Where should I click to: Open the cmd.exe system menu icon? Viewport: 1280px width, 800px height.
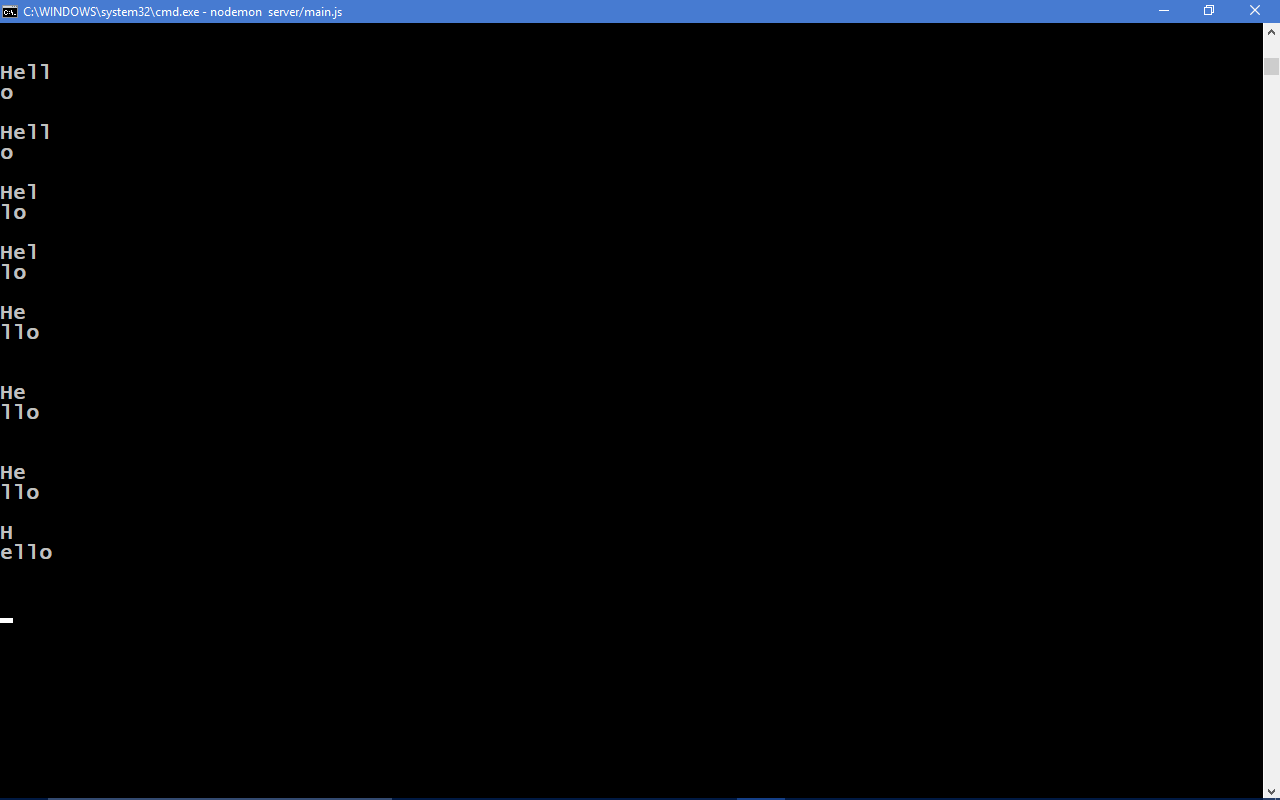click(x=10, y=11)
